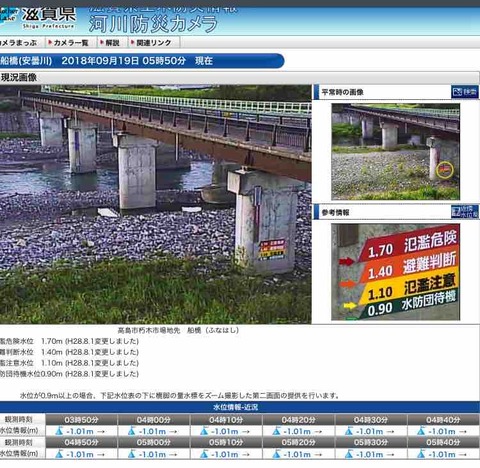Click the 1.10m flood caution level line

[x=69, y=363]
